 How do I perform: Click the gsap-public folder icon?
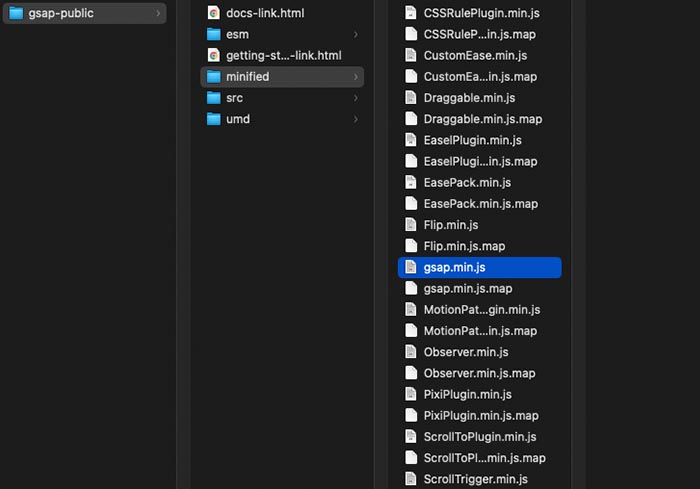click(x=16, y=13)
